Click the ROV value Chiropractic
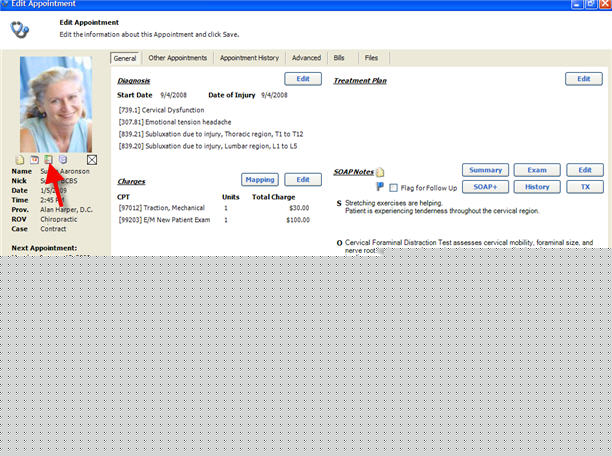Image resolution: width=612 pixels, height=456 pixels. (59, 219)
